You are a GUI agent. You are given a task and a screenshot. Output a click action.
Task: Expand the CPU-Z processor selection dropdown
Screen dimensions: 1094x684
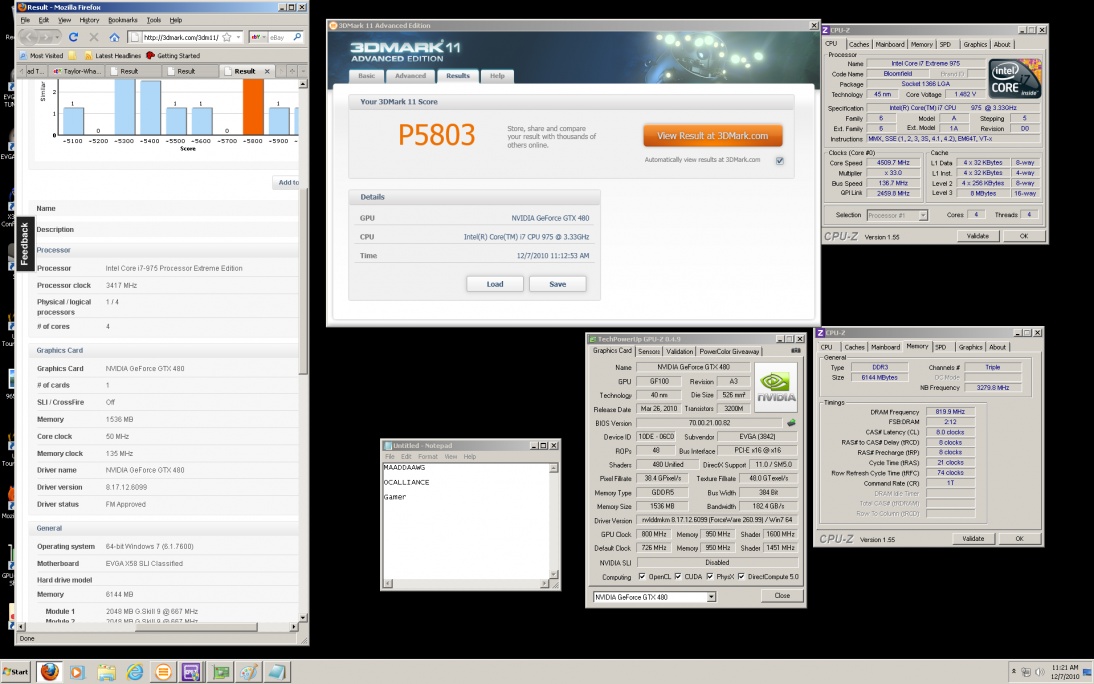923,215
